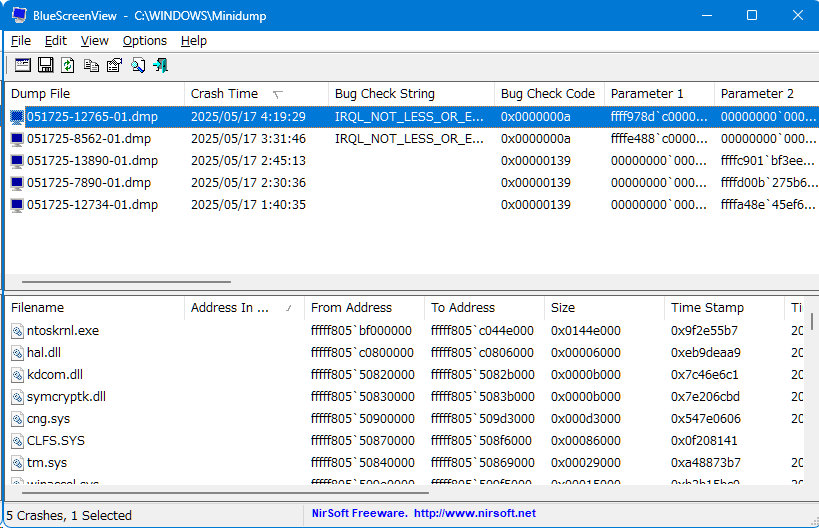This screenshot has width=819, height=528.
Task: Select the 051725-7890-01.dmp row
Action: tap(412, 183)
